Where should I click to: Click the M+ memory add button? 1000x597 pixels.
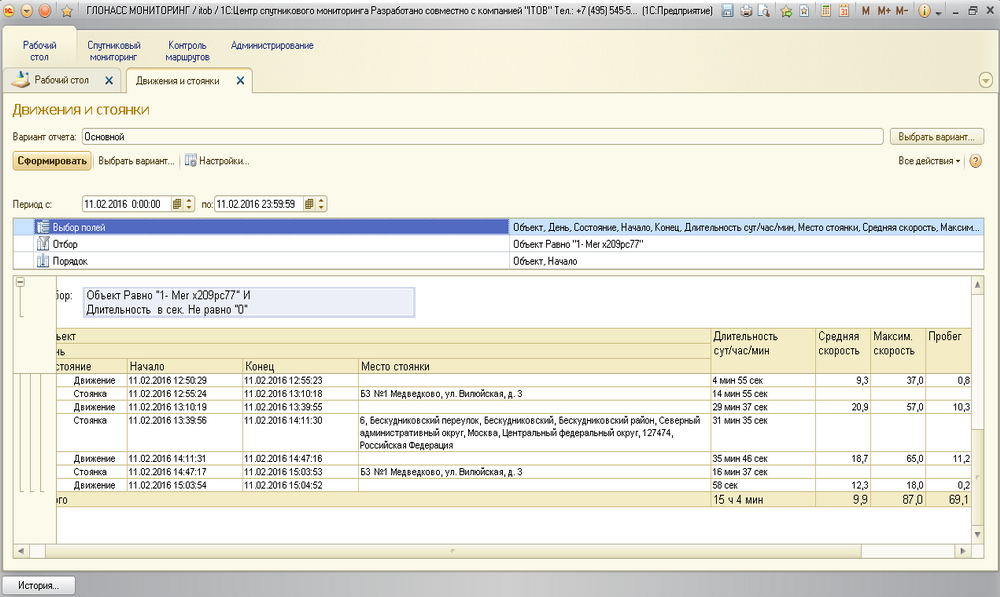(884, 11)
